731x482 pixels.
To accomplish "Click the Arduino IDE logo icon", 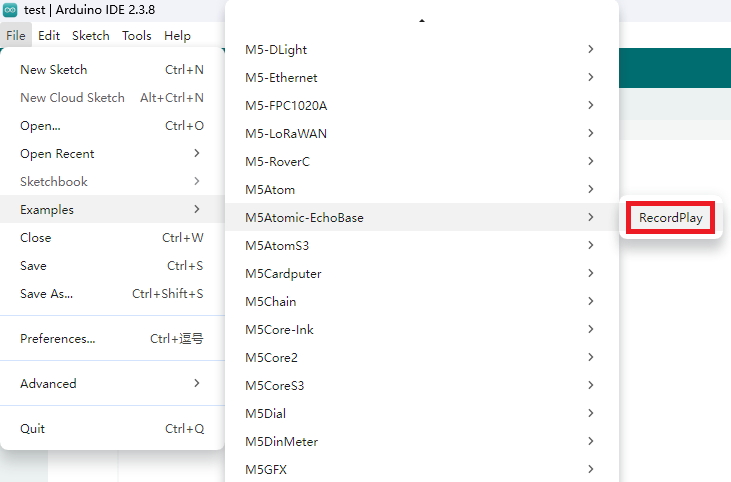I will (x=10, y=10).
